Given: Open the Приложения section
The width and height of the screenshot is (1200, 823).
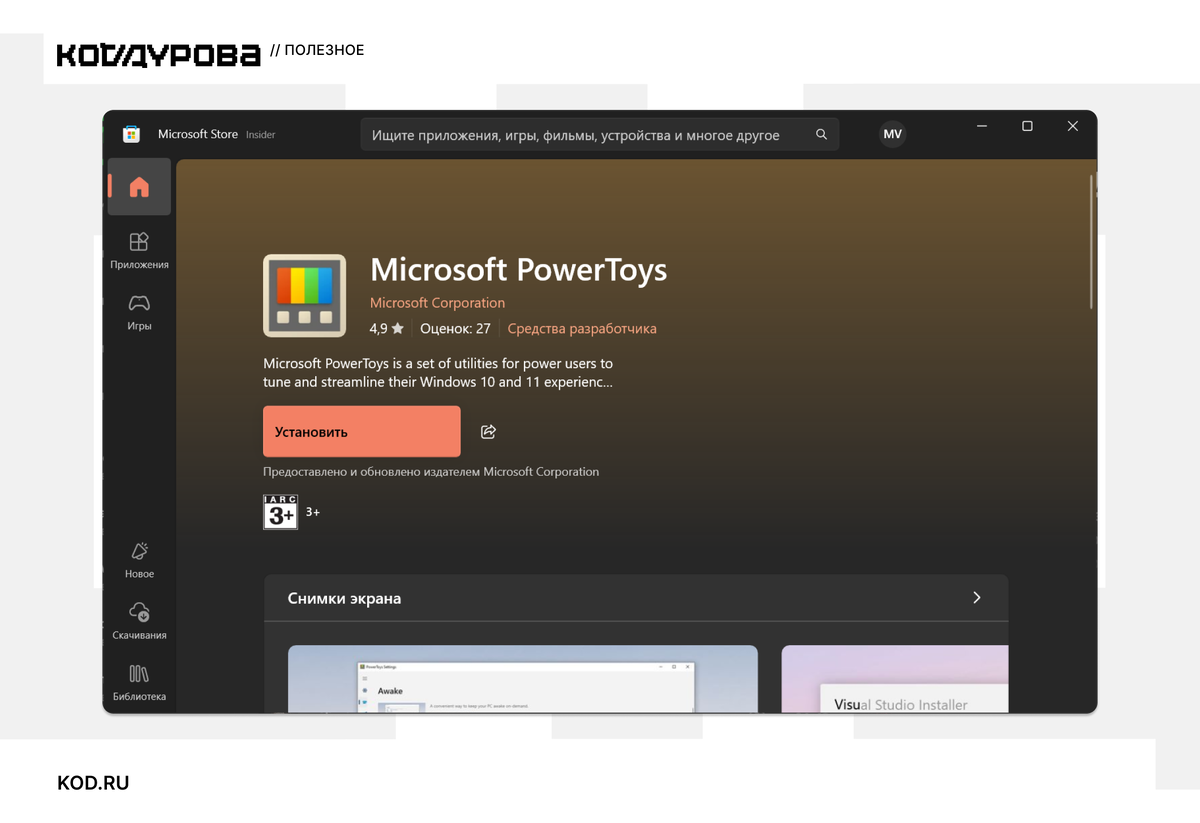Looking at the screenshot, I should tap(139, 250).
